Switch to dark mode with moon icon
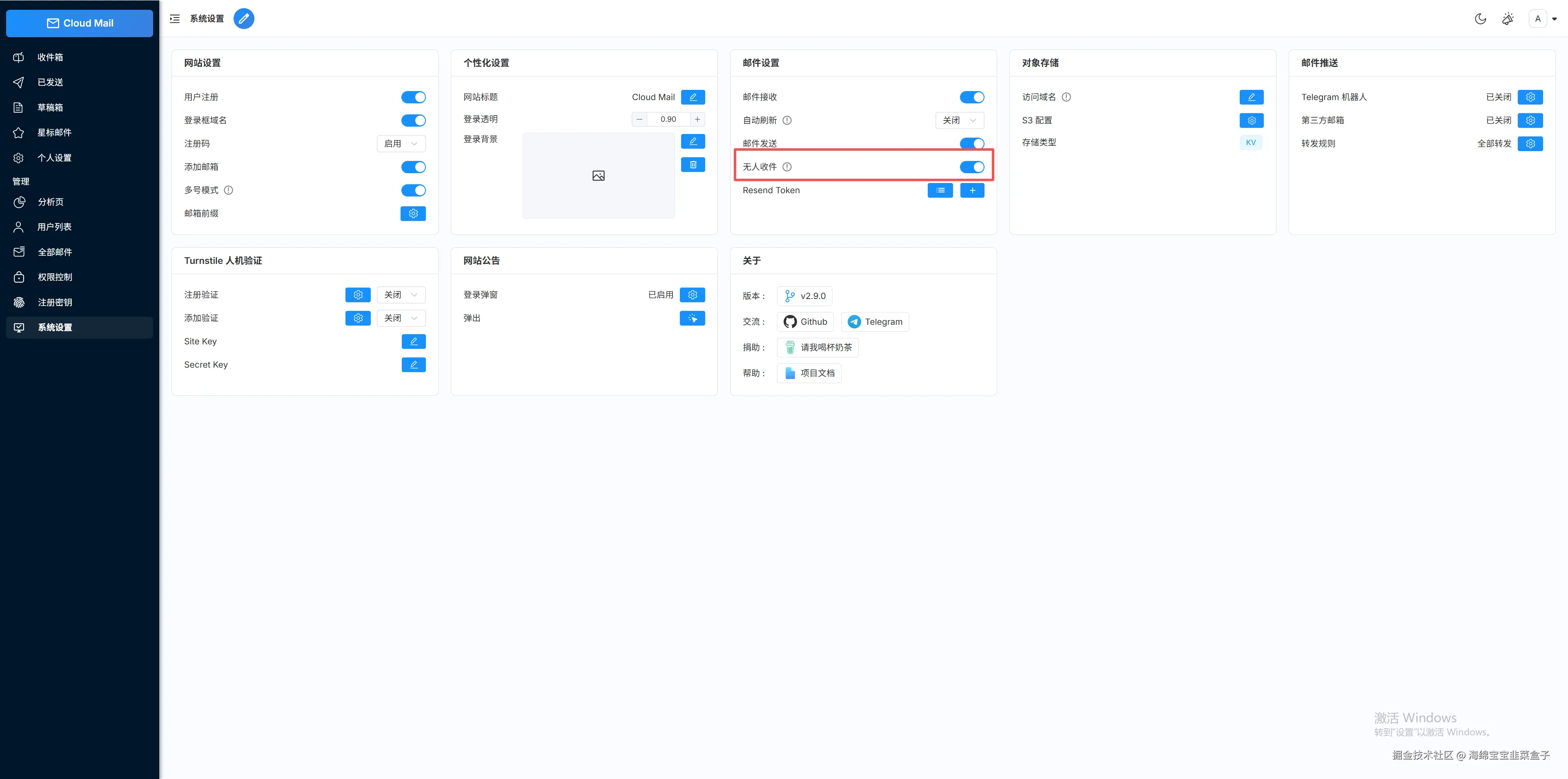 [x=1480, y=19]
